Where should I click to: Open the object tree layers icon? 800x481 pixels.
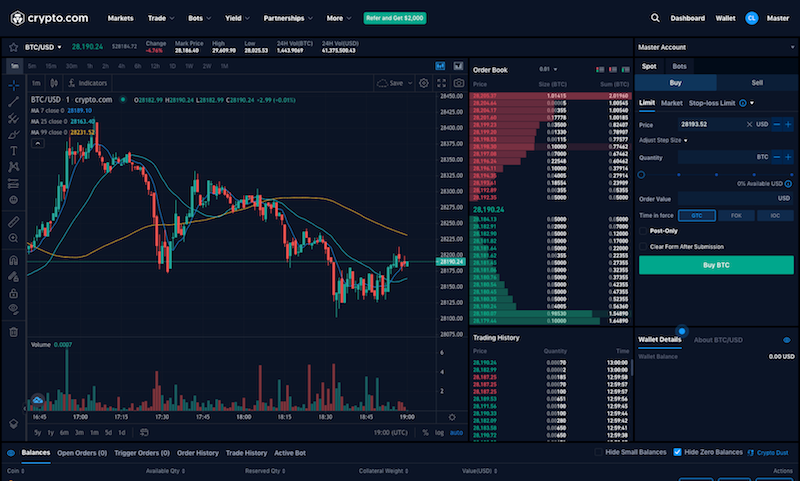(x=14, y=424)
